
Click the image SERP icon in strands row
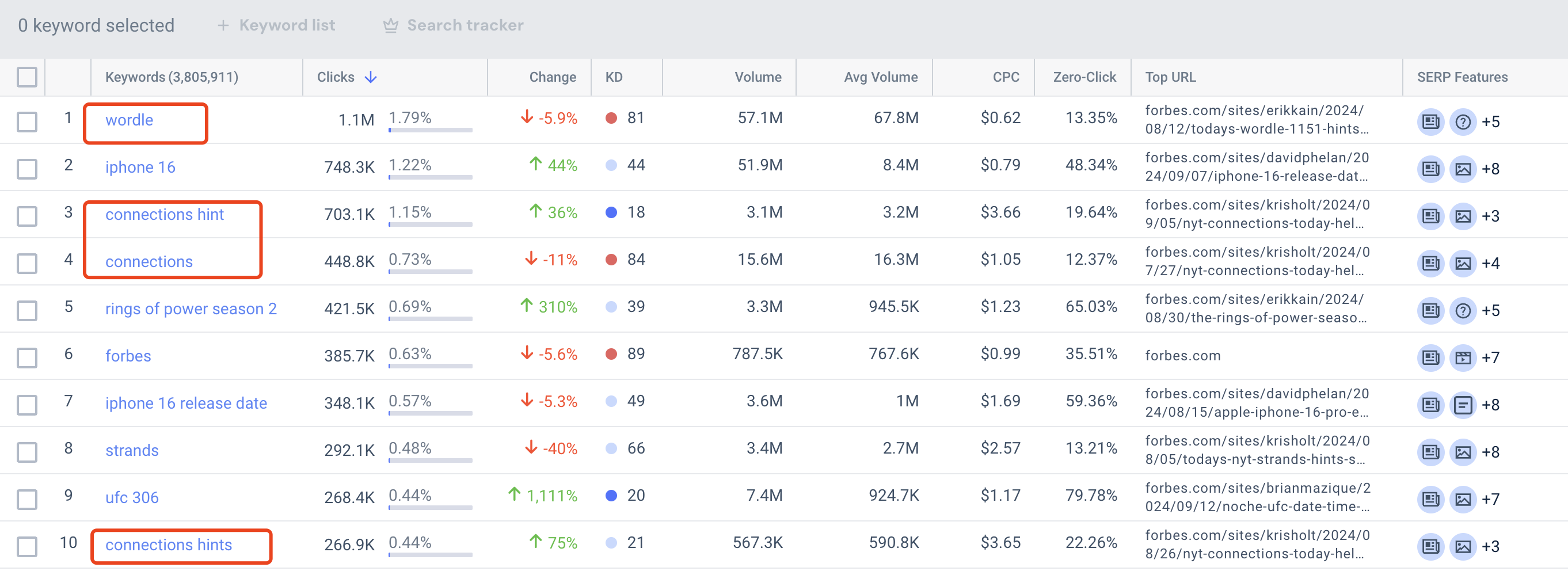click(x=1463, y=452)
